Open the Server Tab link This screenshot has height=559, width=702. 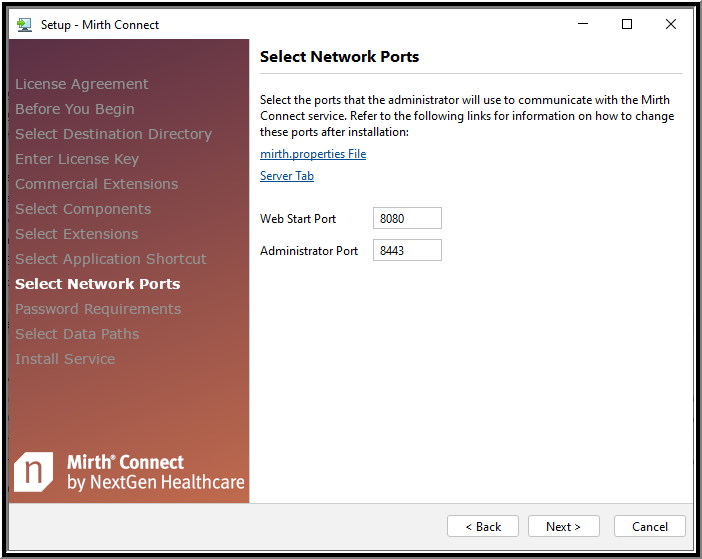coord(287,176)
